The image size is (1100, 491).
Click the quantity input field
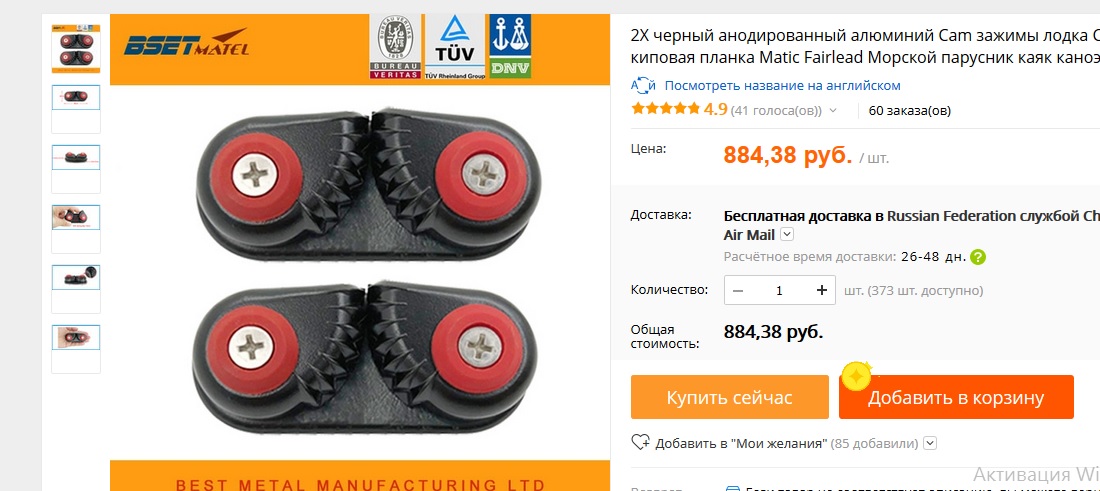coord(779,290)
